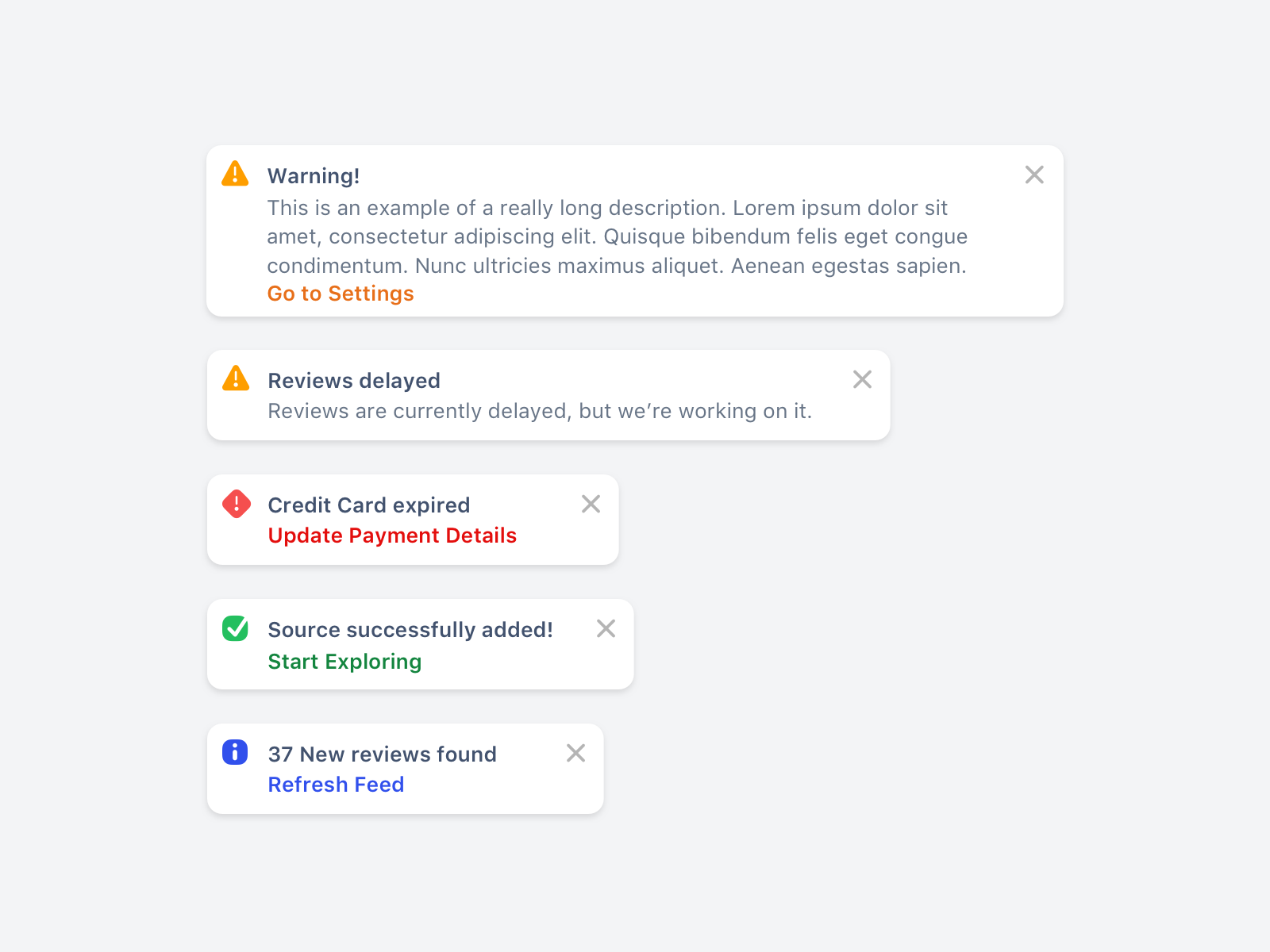The image size is (1270, 952).
Task: Click Update Payment Details
Action: click(392, 535)
